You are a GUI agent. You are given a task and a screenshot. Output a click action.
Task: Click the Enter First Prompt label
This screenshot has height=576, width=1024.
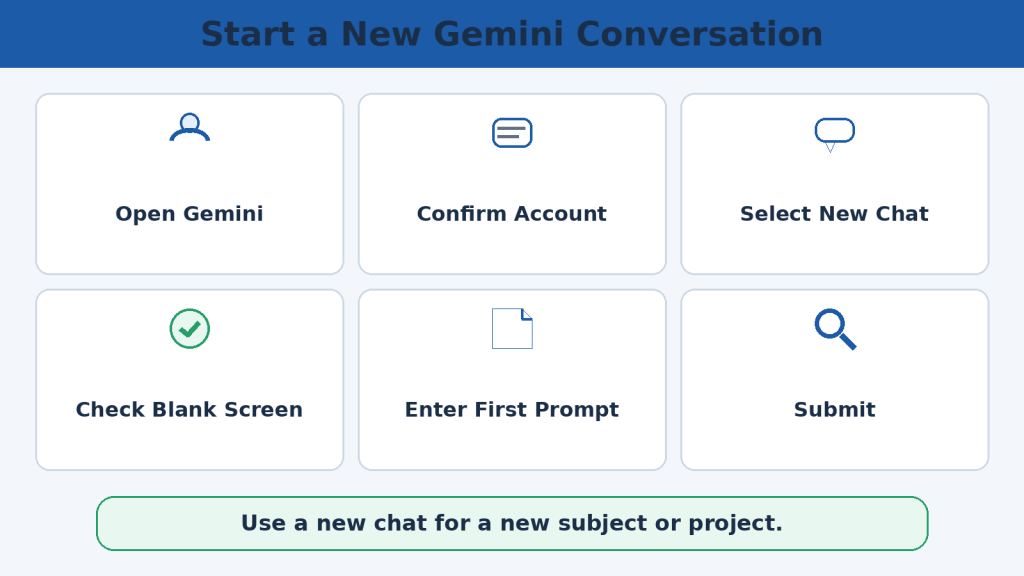click(x=512, y=409)
